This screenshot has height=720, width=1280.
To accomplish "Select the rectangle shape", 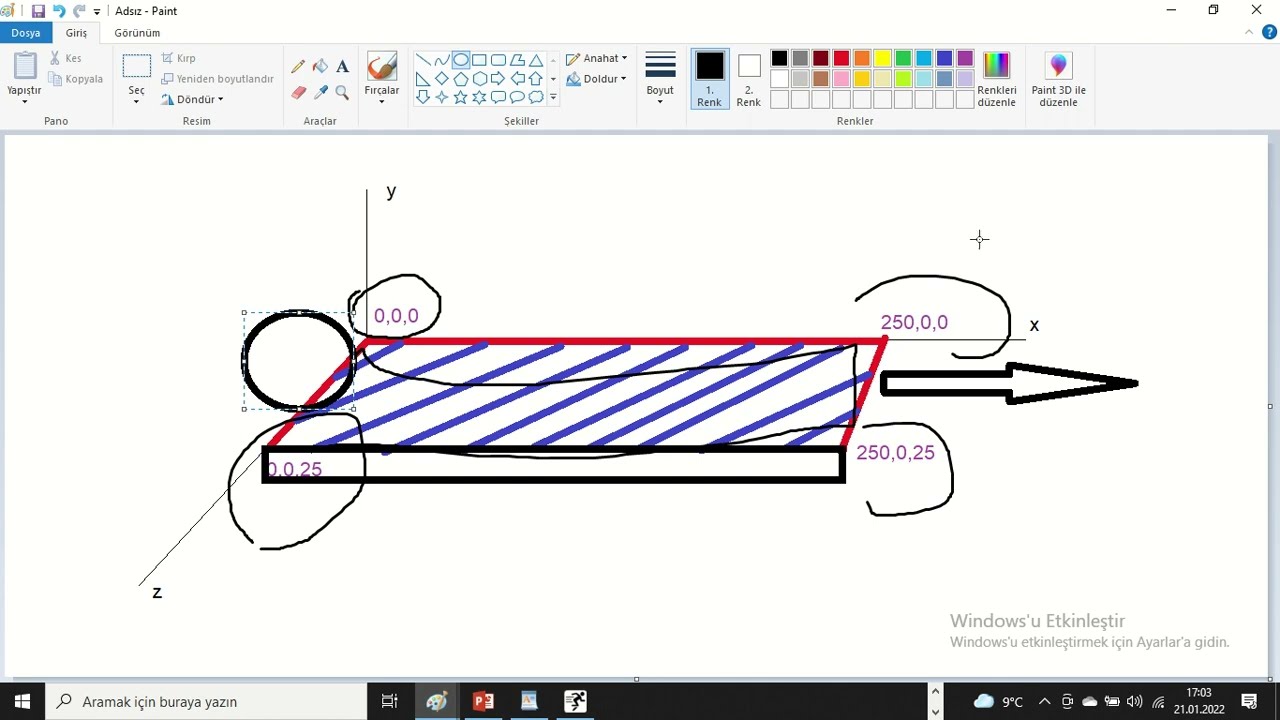I will click(x=479, y=60).
